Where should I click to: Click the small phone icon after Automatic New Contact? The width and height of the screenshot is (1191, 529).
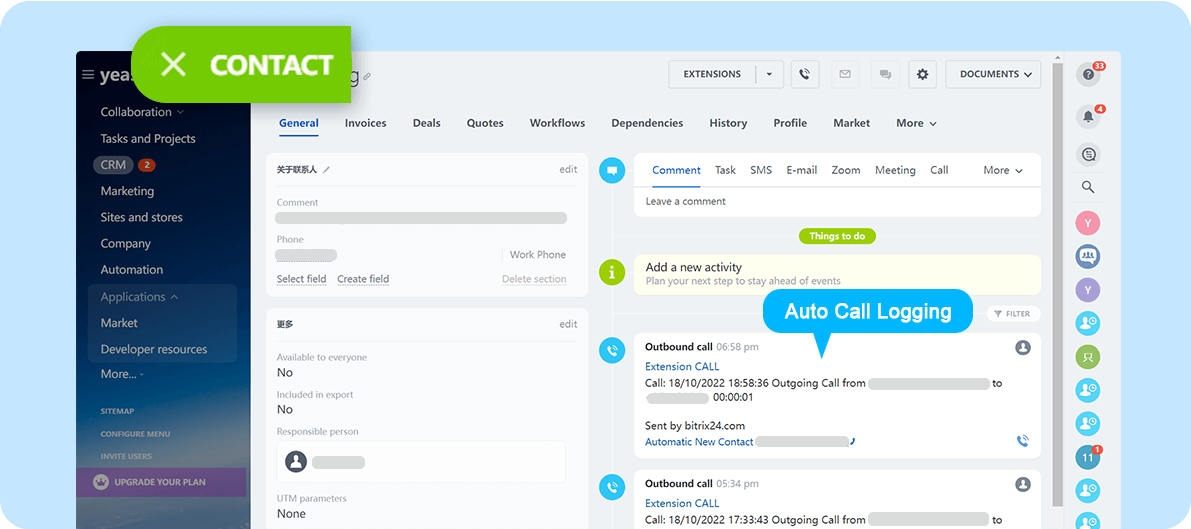click(x=853, y=442)
